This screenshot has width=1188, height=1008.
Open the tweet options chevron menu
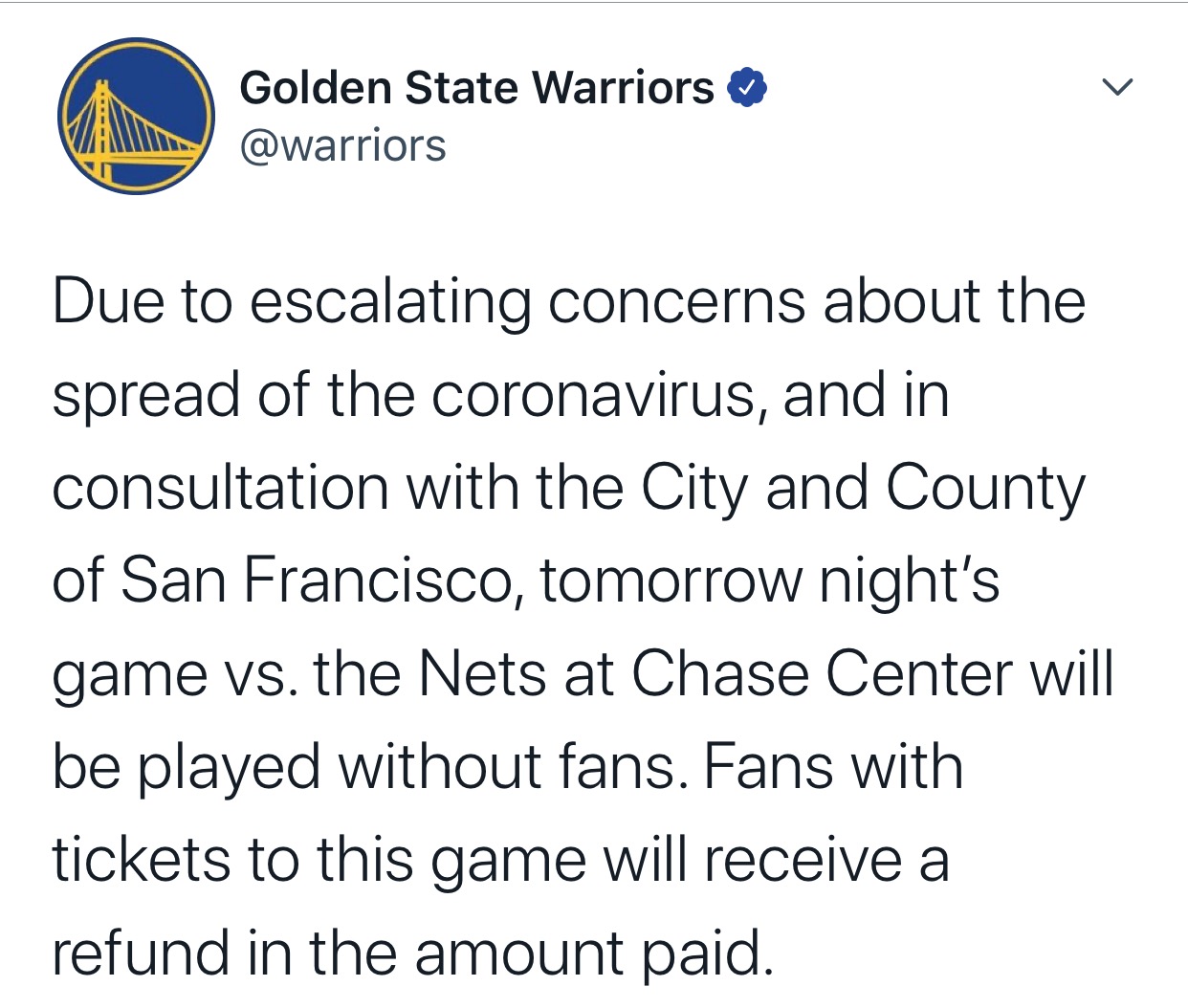pos(1116,88)
